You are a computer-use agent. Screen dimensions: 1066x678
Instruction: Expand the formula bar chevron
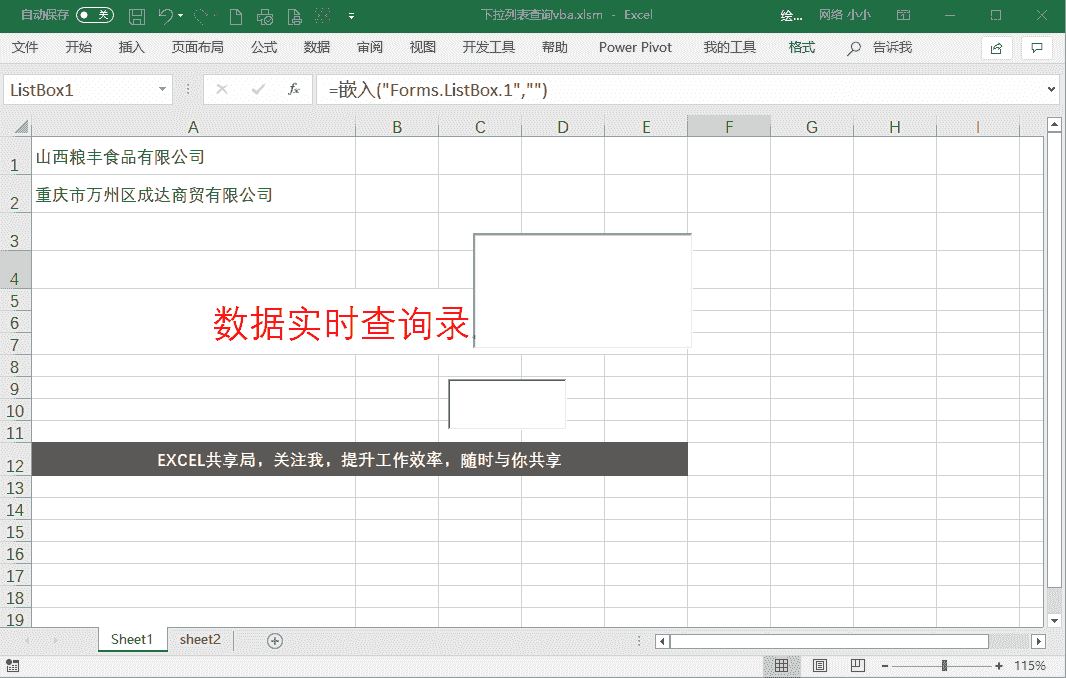coord(1050,90)
